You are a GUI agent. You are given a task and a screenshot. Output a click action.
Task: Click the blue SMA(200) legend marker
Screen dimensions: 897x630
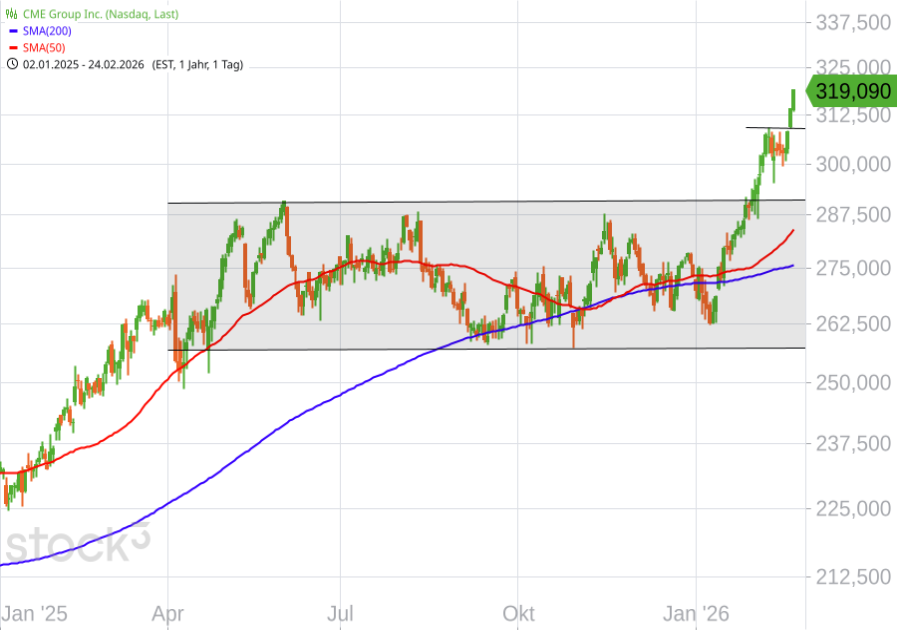(x=12, y=31)
